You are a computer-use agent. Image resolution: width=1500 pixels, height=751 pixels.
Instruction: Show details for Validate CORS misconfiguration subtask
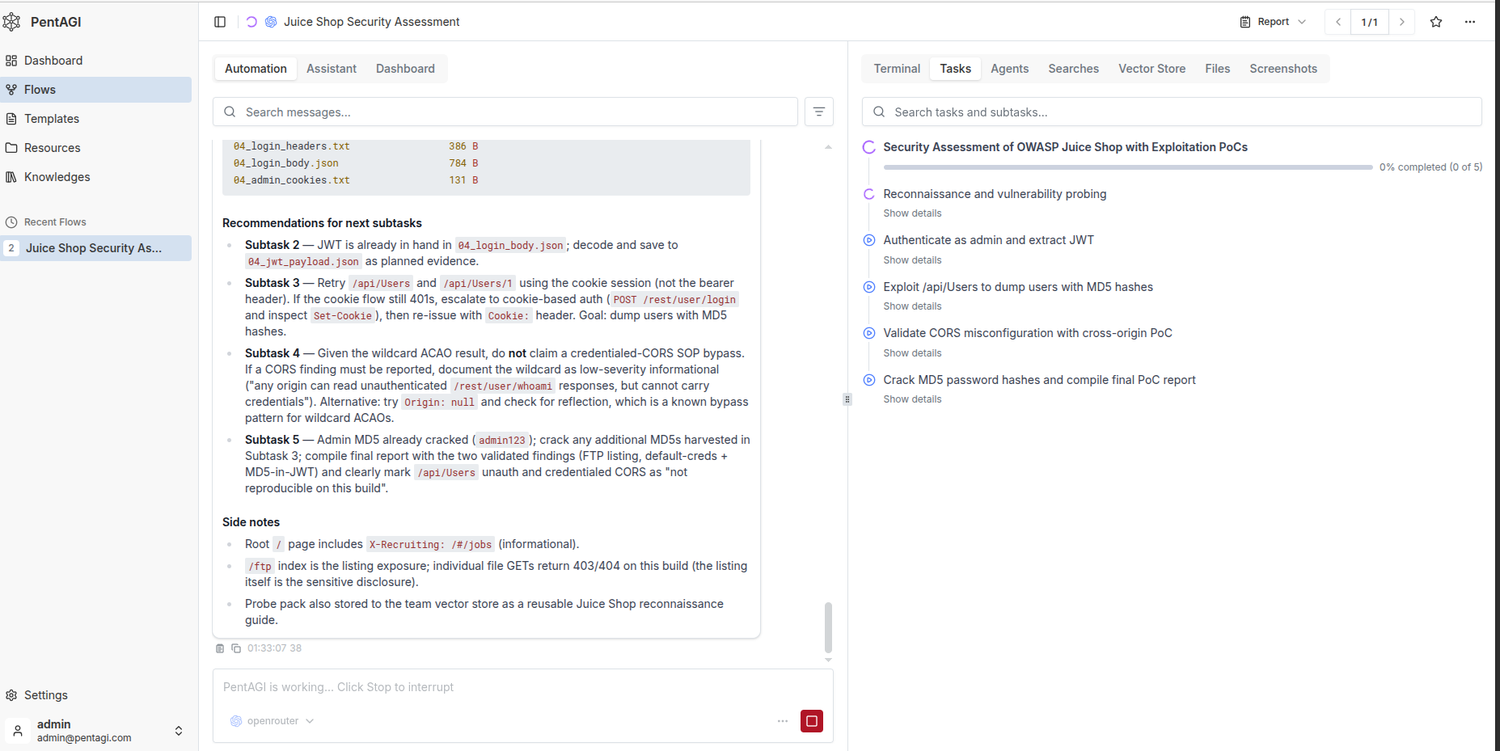[912, 353]
